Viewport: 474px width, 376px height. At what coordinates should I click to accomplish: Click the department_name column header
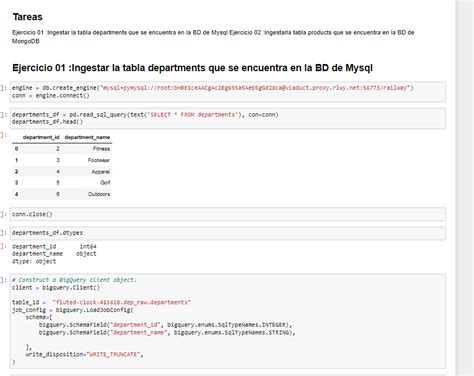87,137
